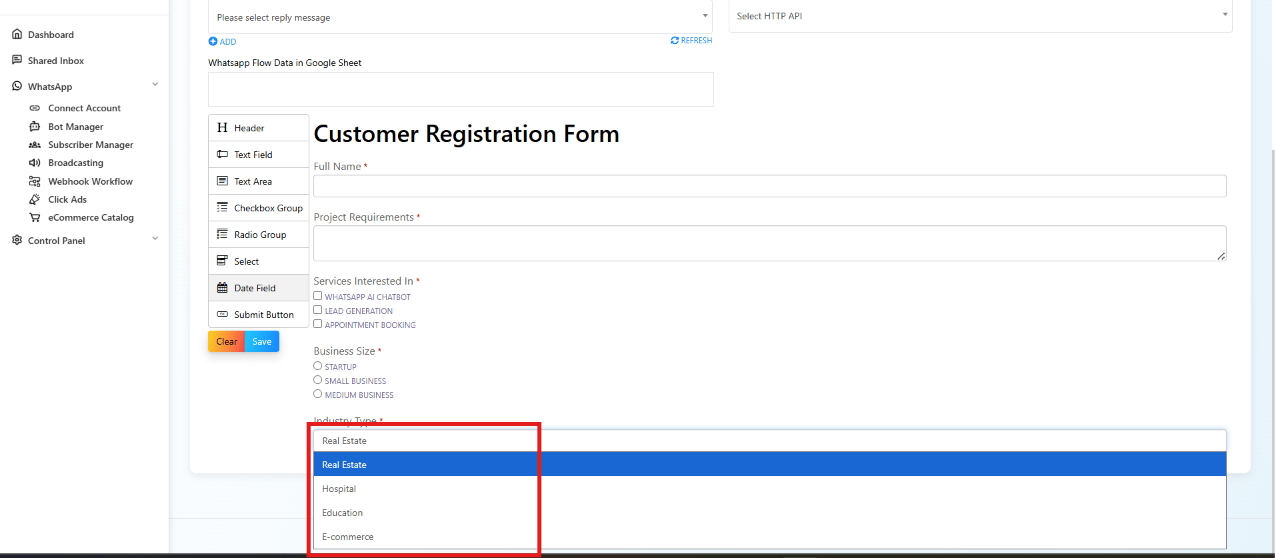Click the Broadcasting megaphone icon

coord(35,163)
